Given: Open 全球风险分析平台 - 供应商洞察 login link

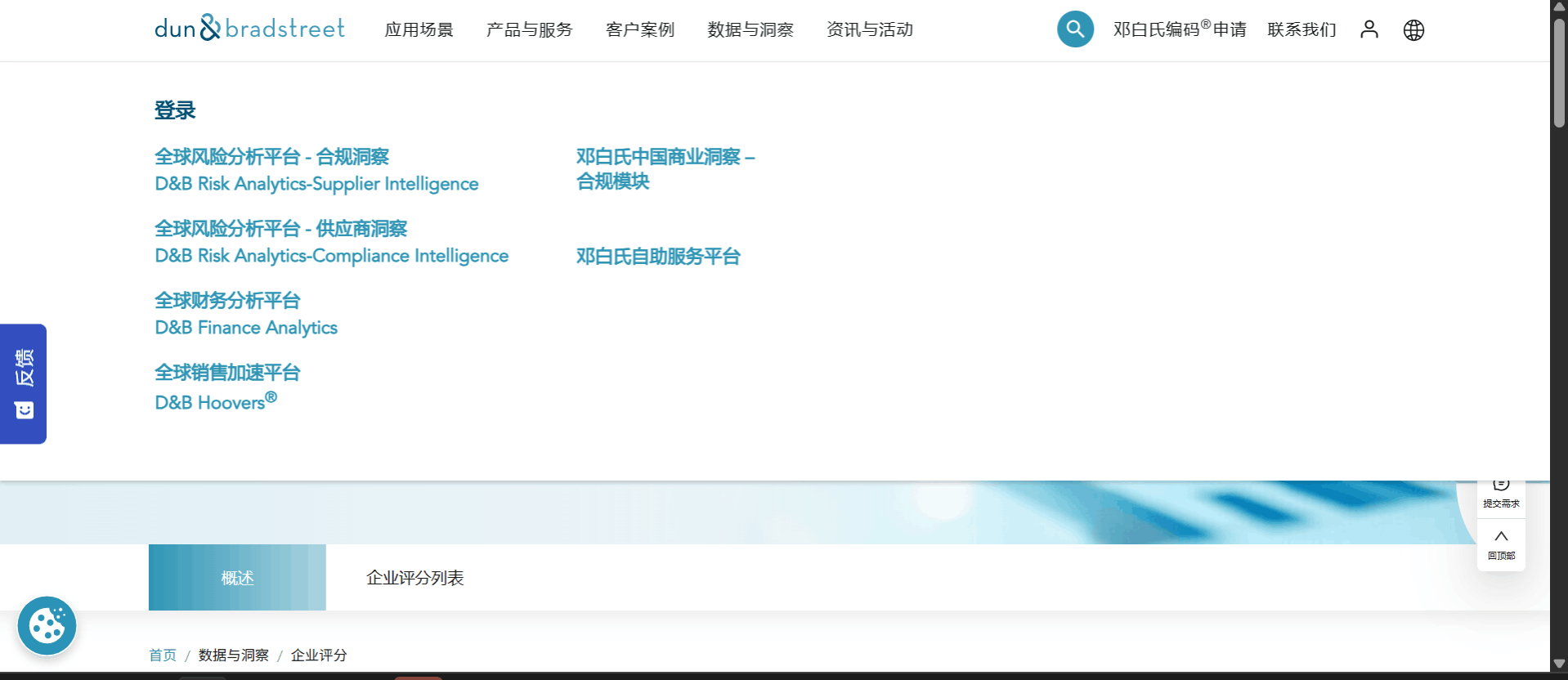Looking at the screenshot, I should tap(331, 242).
